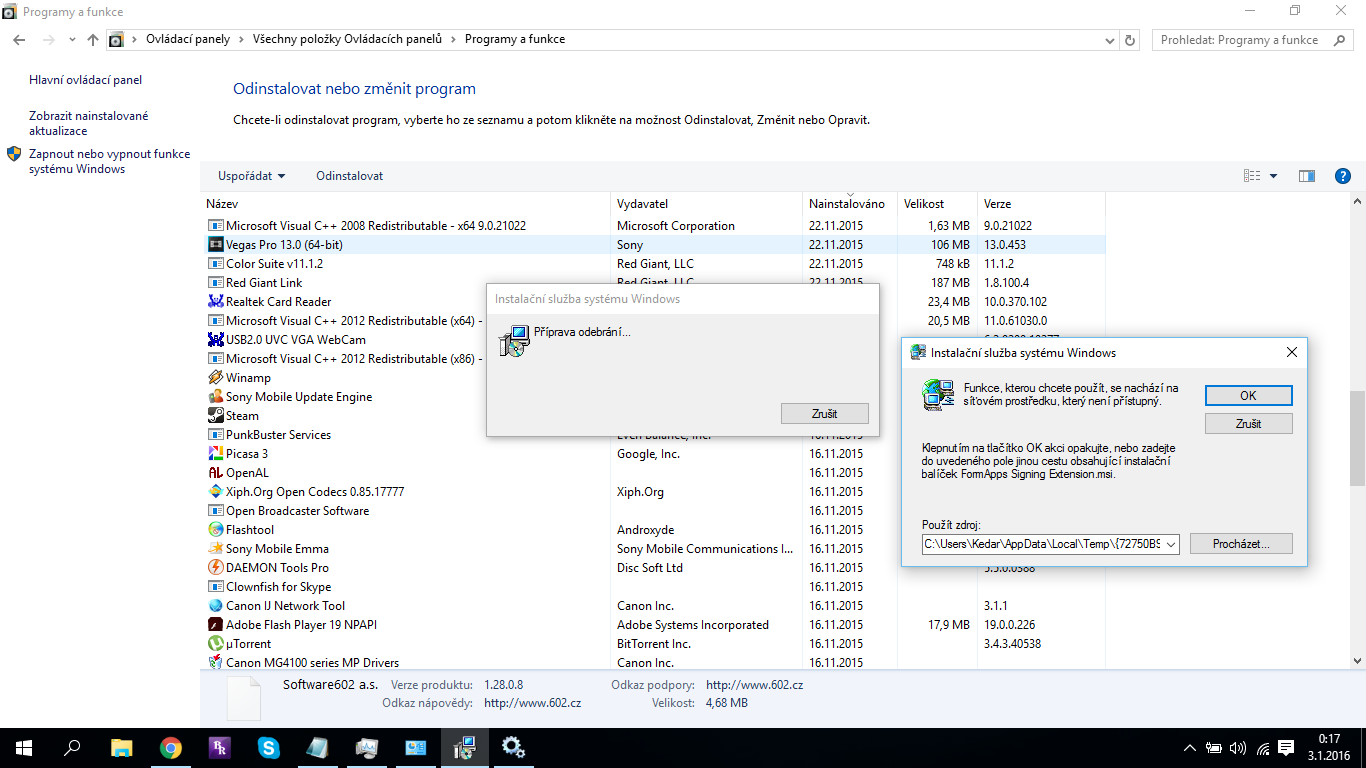1366x768 pixels.
Task: Go up one level with the up arrow
Action: click(x=93, y=40)
